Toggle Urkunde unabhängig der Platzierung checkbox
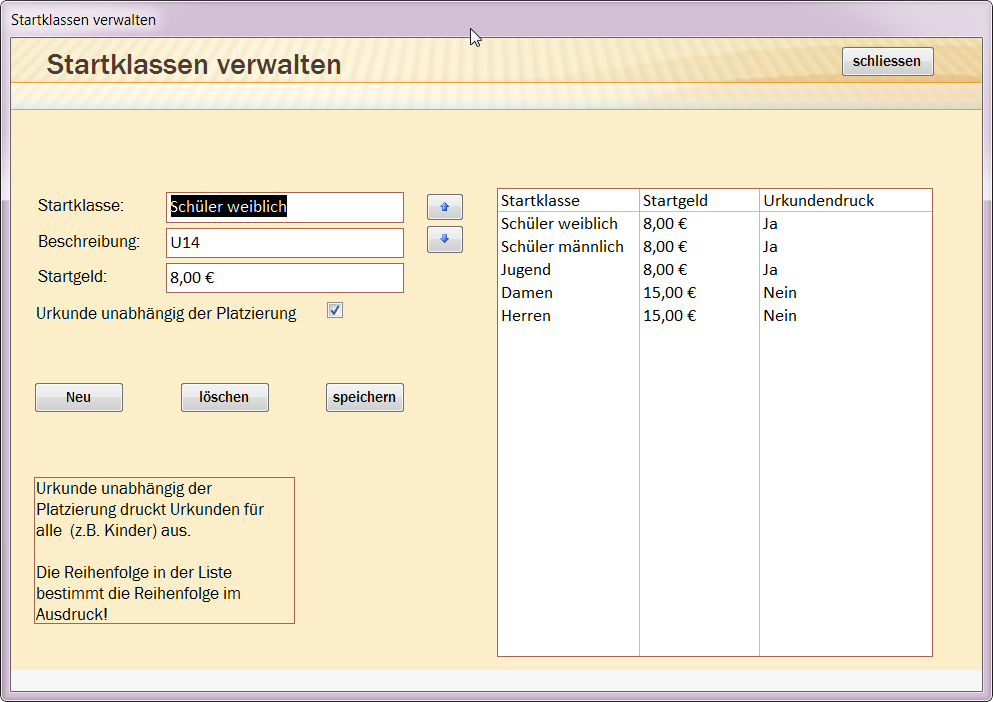This screenshot has width=993, height=702. 335,311
